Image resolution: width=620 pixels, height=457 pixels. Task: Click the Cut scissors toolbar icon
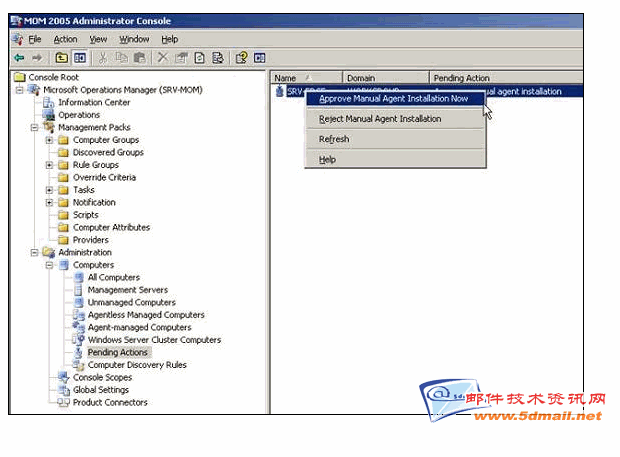coord(102,58)
